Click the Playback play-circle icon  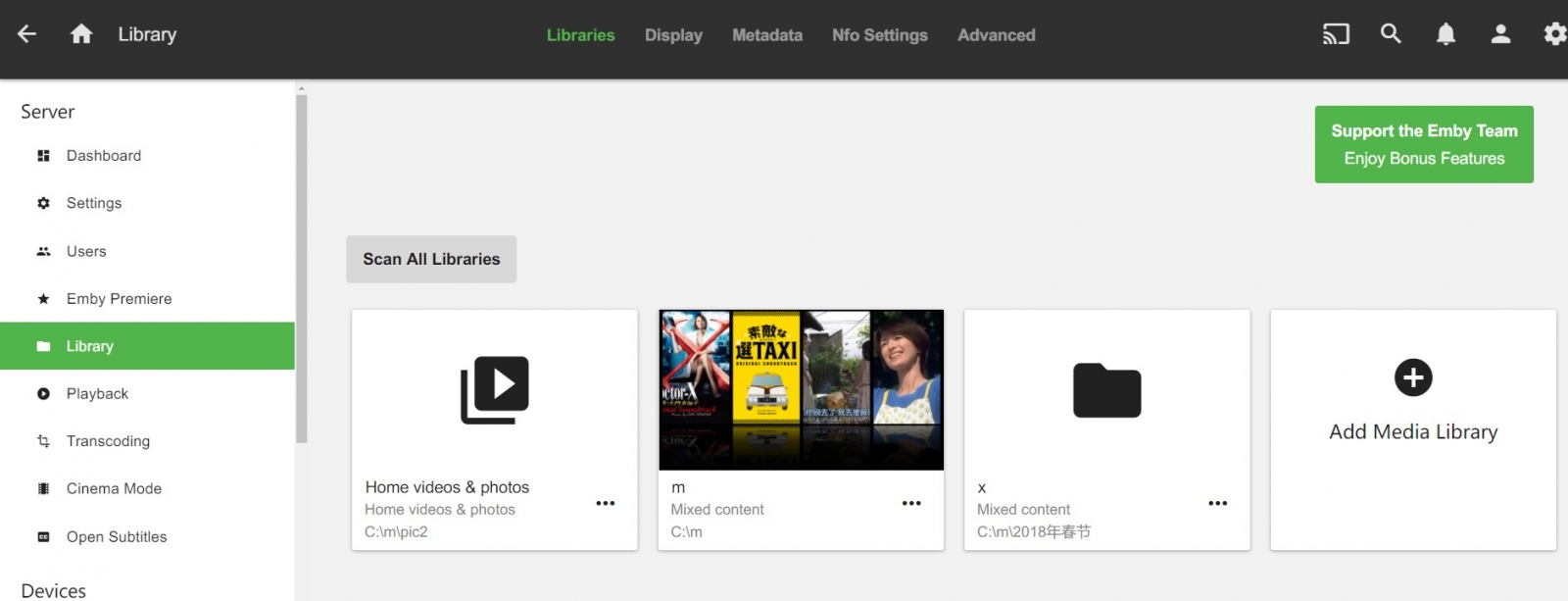click(43, 394)
